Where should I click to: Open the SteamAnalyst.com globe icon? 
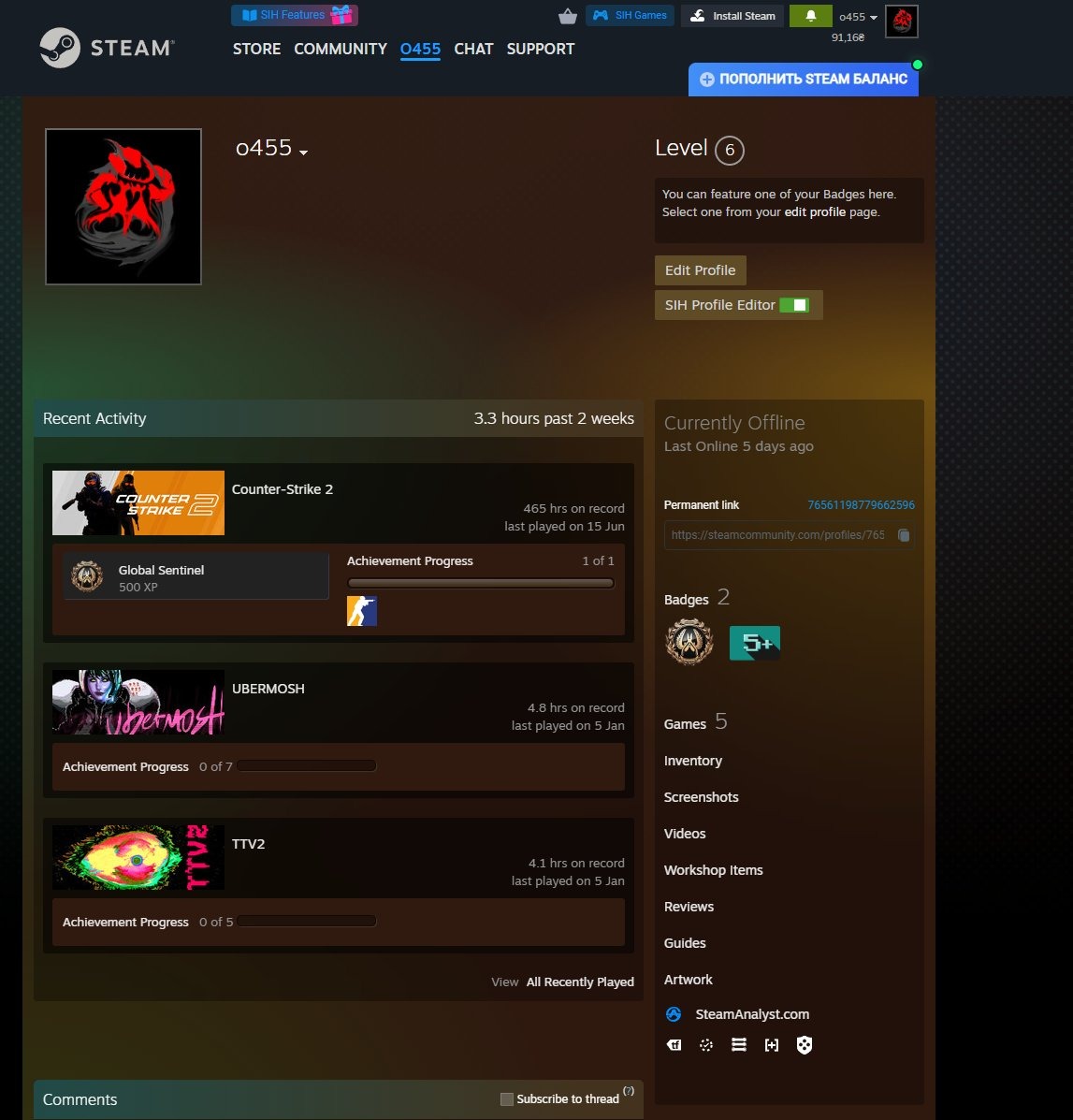674,1014
